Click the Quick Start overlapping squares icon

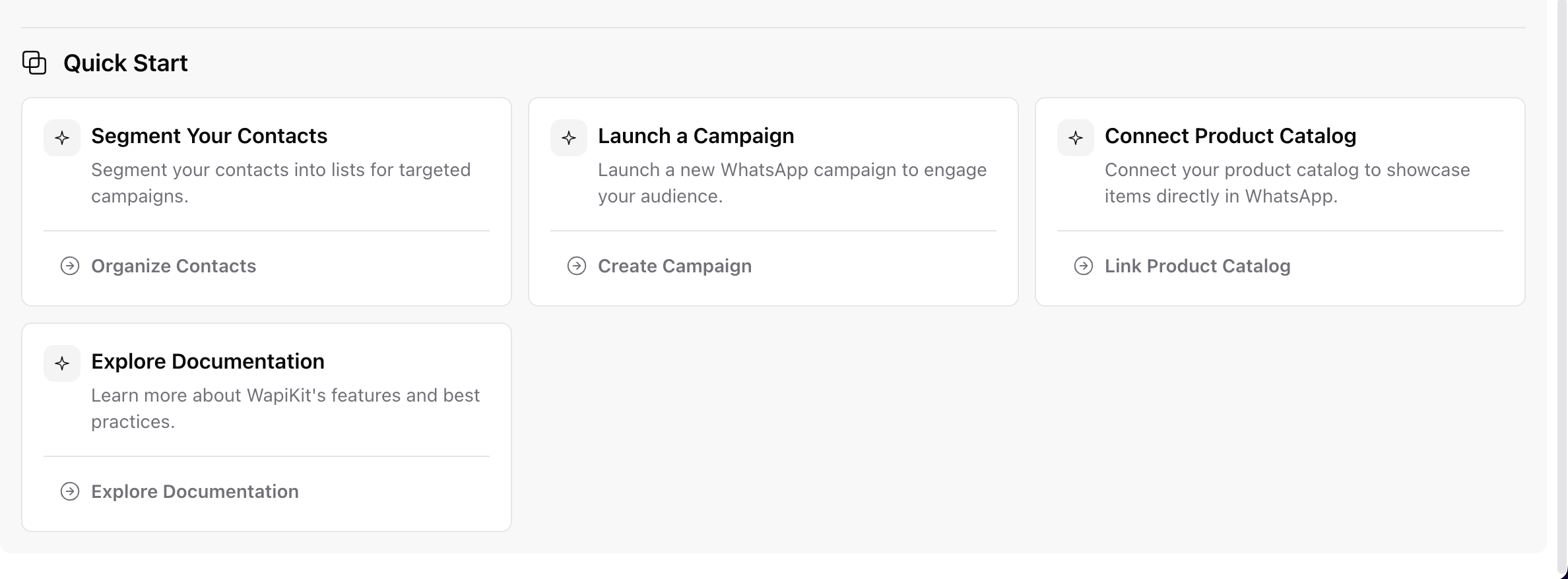pos(34,63)
